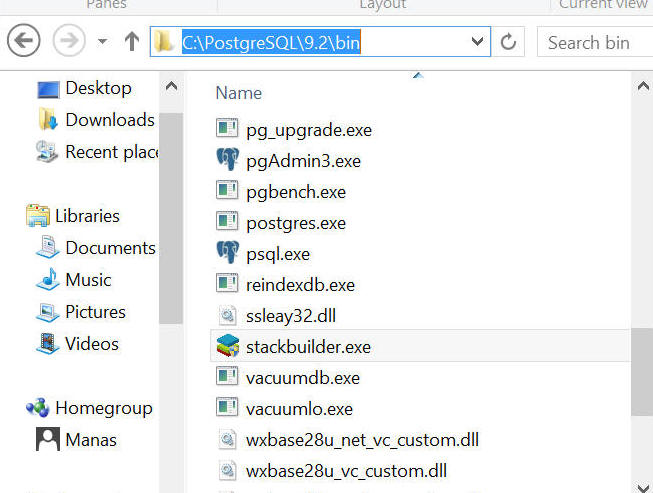Click the Downloads folder icon

click(x=48, y=120)
